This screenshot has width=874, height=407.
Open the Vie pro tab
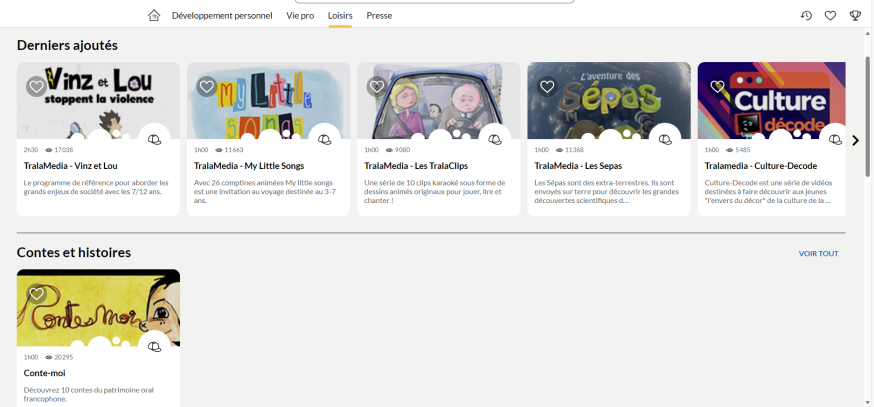[x=300, y=16]
